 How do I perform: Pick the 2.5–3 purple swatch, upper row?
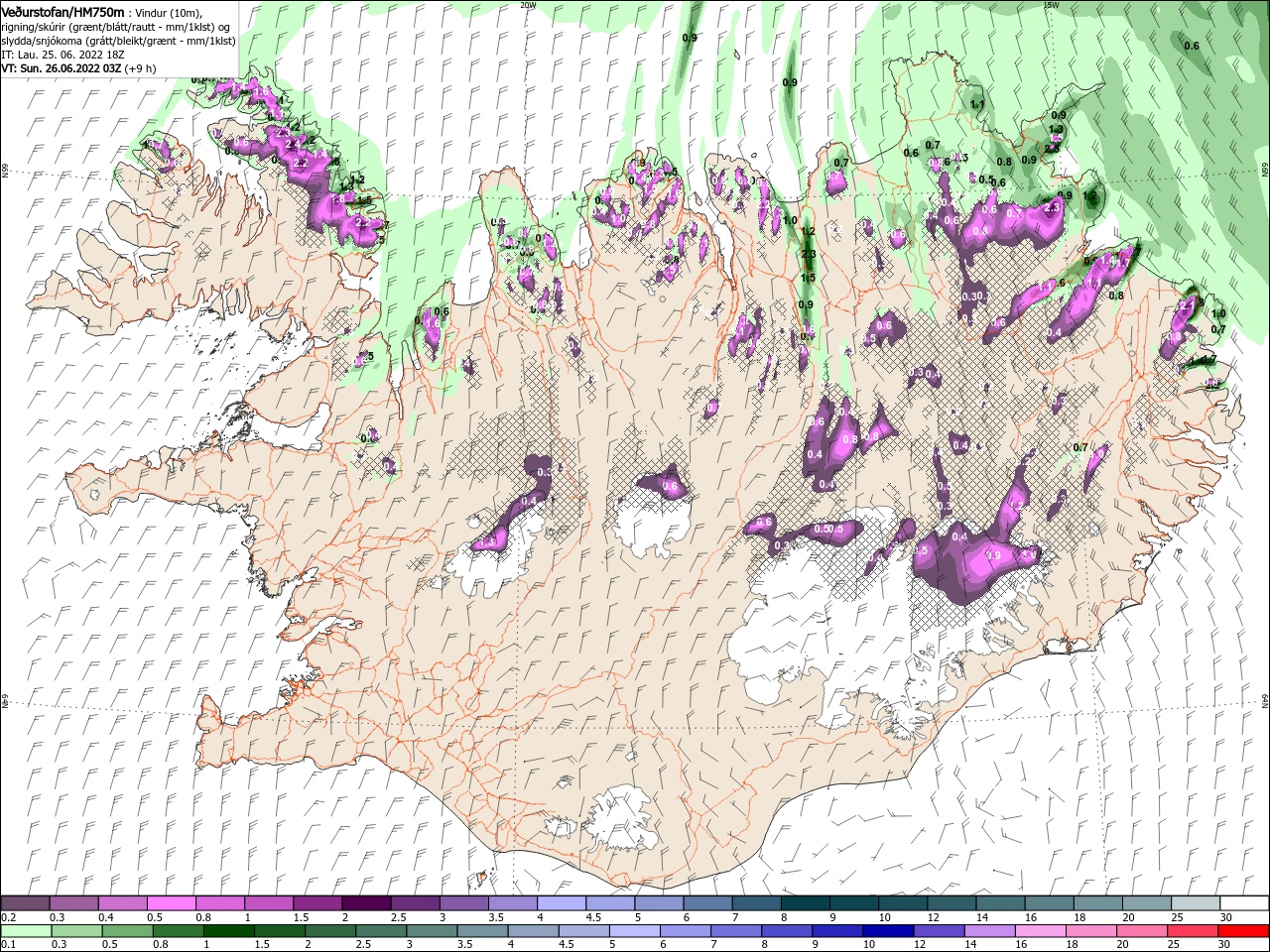(x=415, y=903)
